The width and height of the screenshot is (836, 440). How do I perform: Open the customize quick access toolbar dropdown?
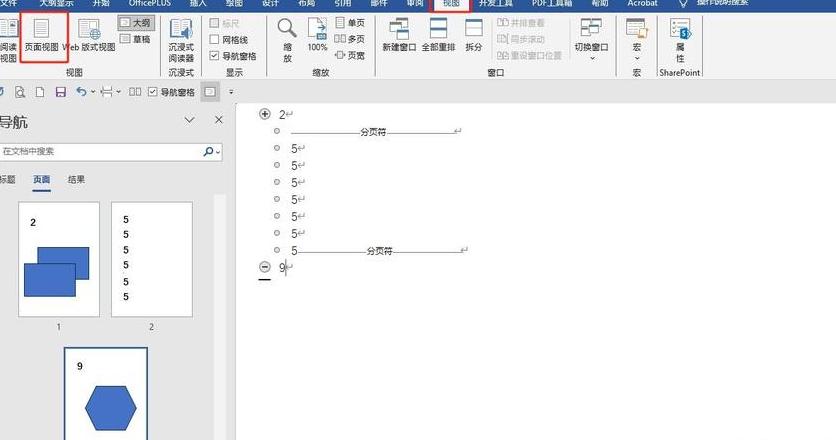pyautogui.click(x=231, y=92)
